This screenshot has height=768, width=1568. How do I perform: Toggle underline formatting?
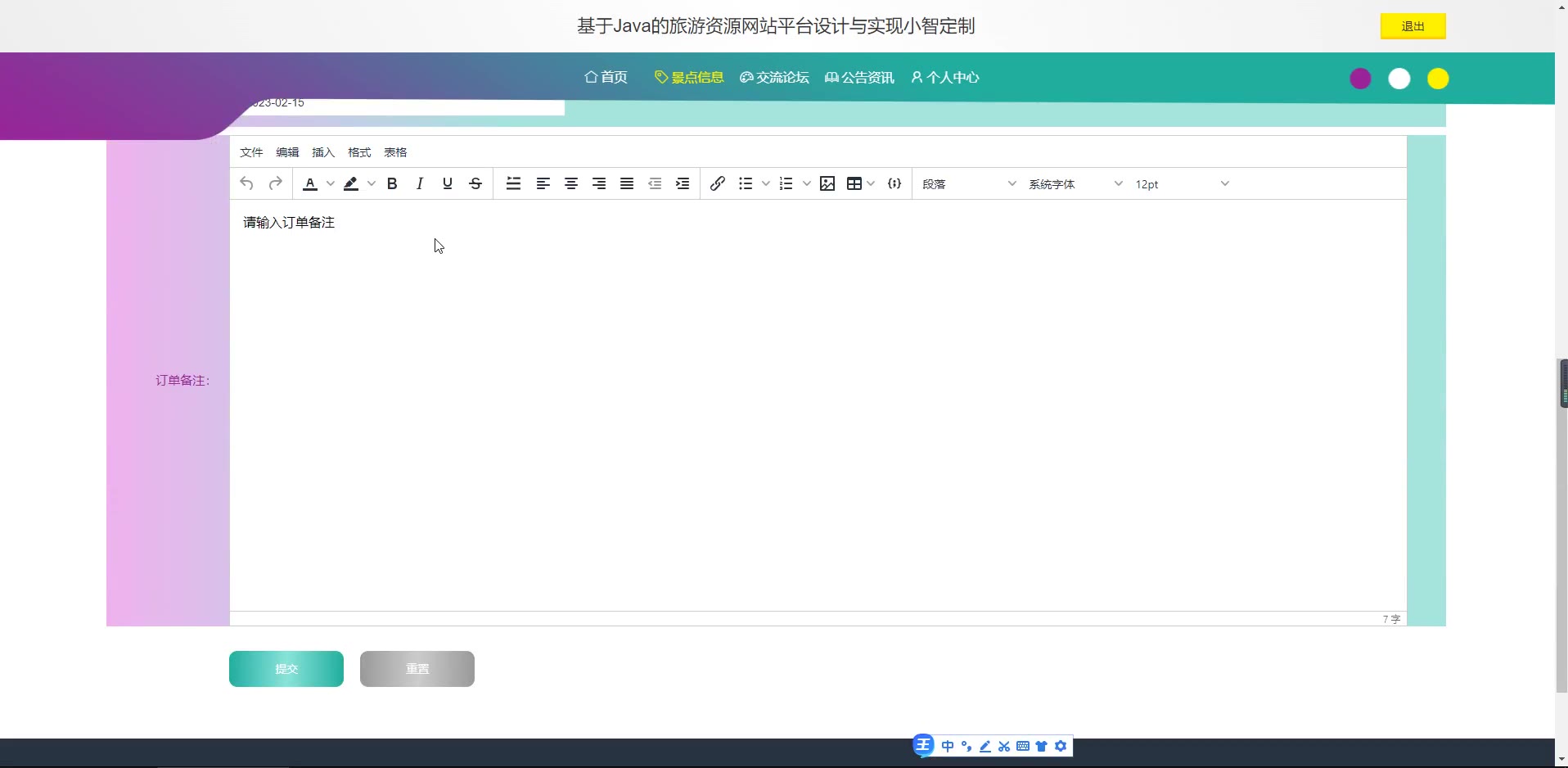[448, 183]
